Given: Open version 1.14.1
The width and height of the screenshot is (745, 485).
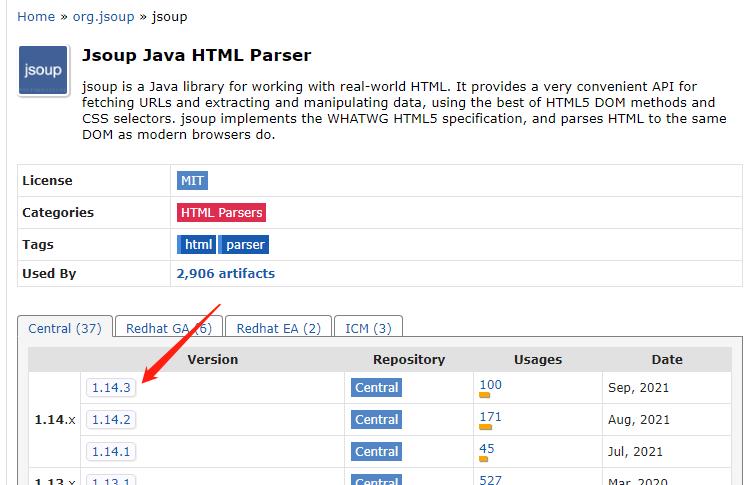Looking at the screenshot, I should tap(111, 451).
